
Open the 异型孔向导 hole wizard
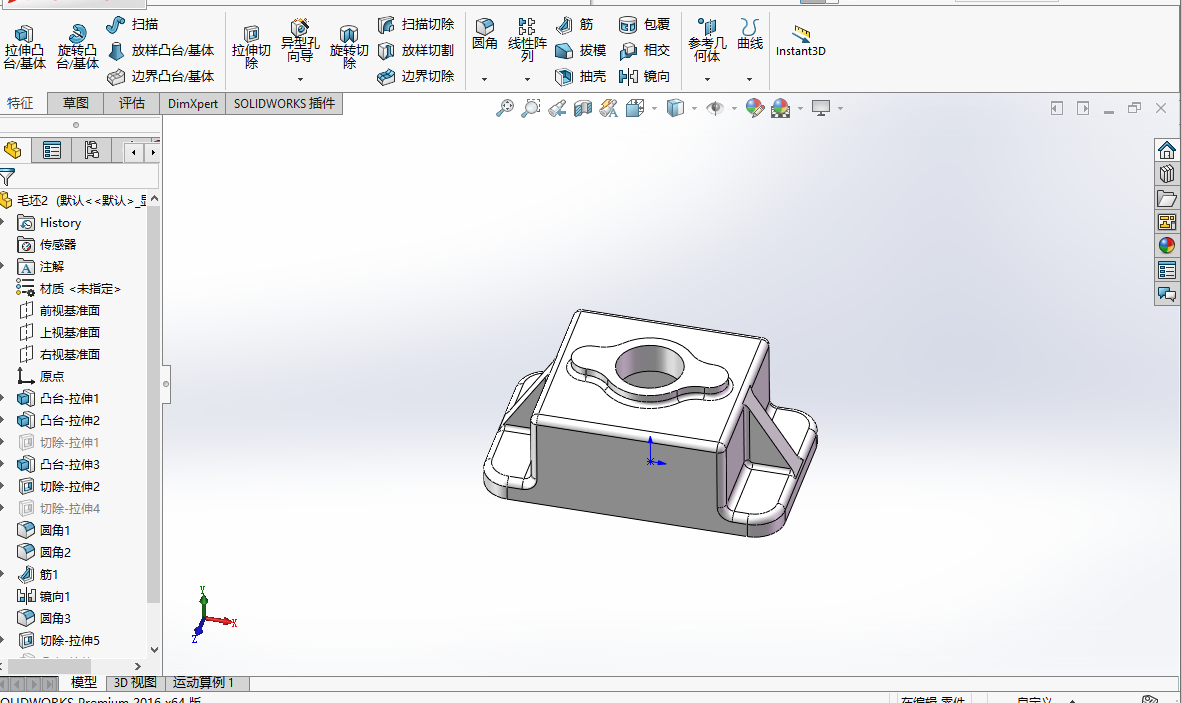(x=300, y=41)
